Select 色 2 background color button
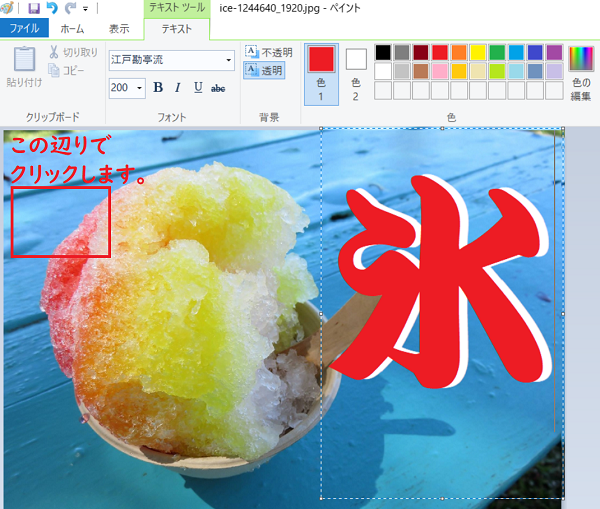Image resolution: width=600 pixels, height=509 pixels. click(356, 74)
